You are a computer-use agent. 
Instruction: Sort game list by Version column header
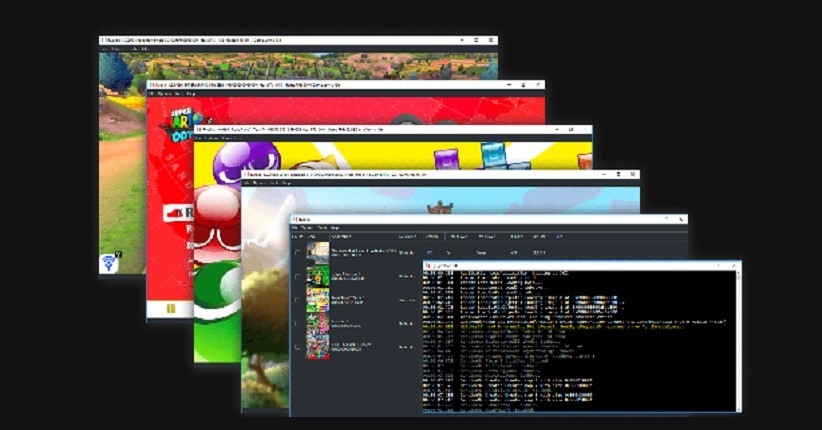click(x=431, y=236)
